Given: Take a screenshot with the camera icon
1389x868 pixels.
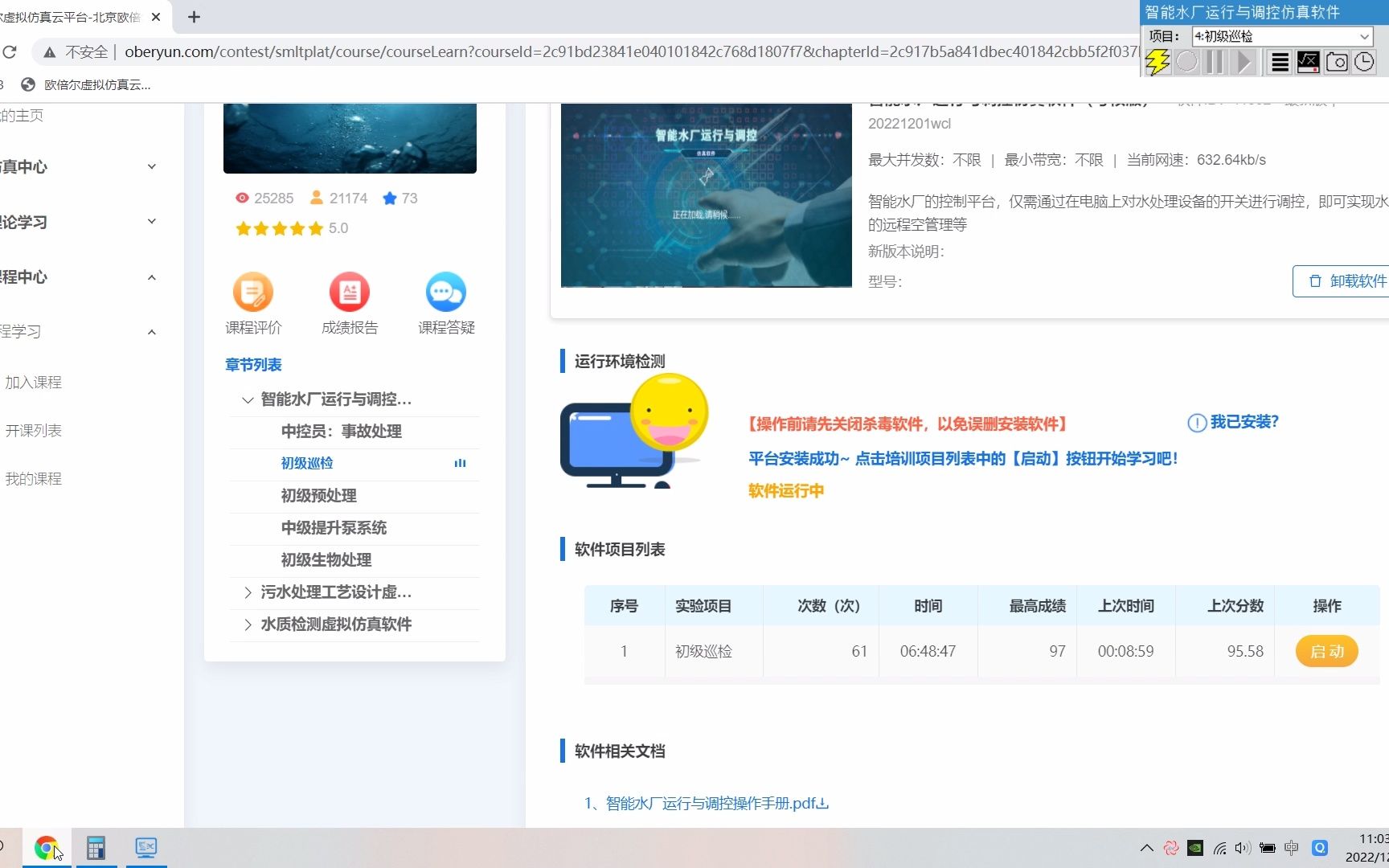Looking at the screenshot, I should (1336, 62).
